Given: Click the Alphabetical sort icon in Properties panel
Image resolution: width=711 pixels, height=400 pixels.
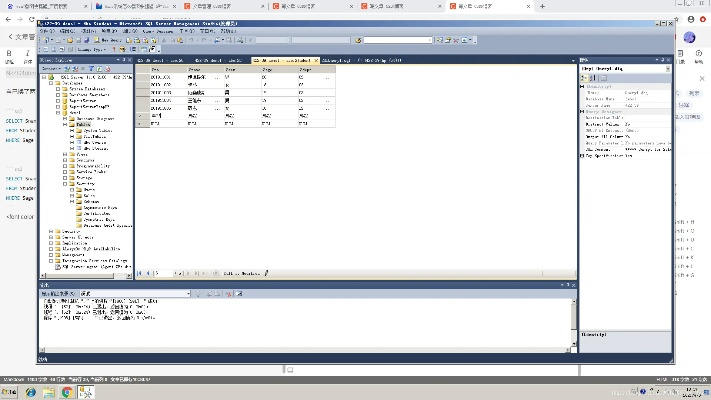Looking at the screenshot, I should pyautogui.click(x=592, y=78).
